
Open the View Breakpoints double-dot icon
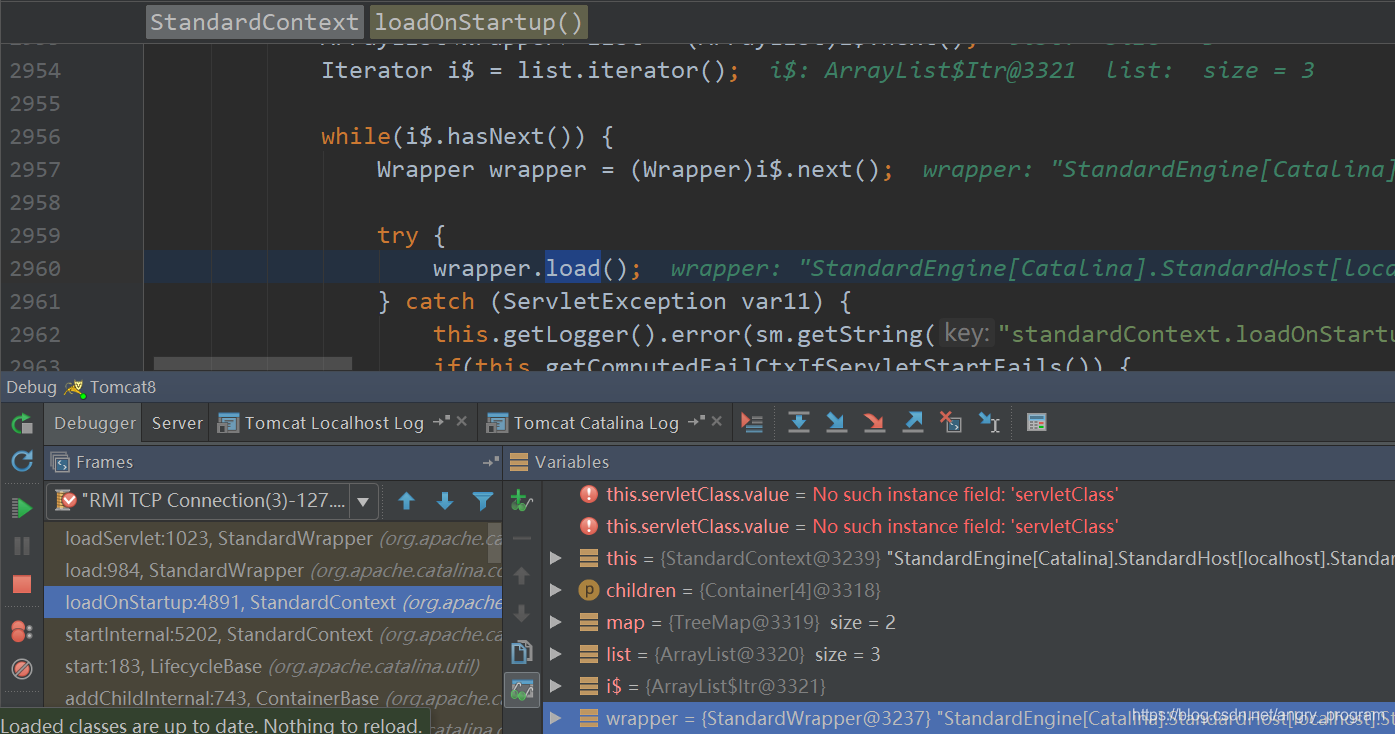tap(22, 631)
